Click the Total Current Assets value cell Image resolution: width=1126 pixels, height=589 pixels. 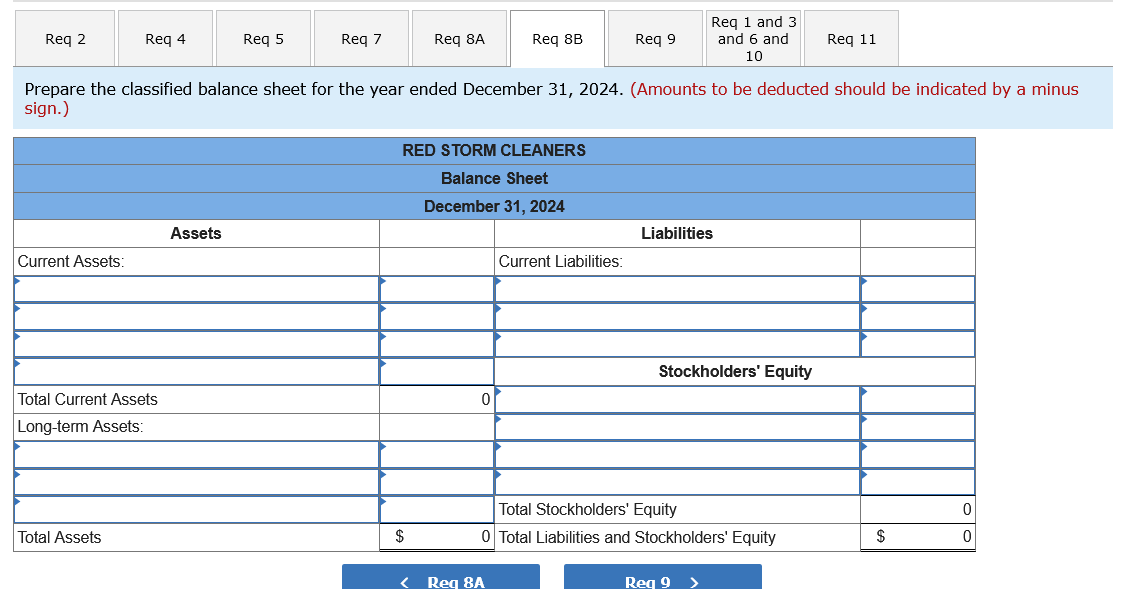click(436, 399)
